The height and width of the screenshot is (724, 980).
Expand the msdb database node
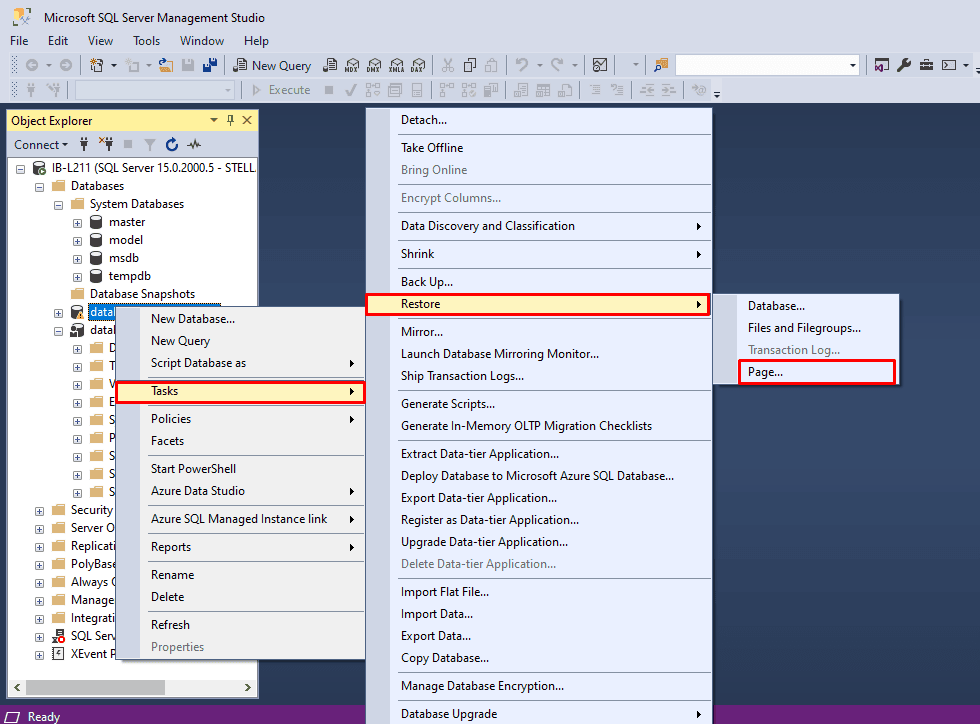pyautogui.click(x=77, y=259)
